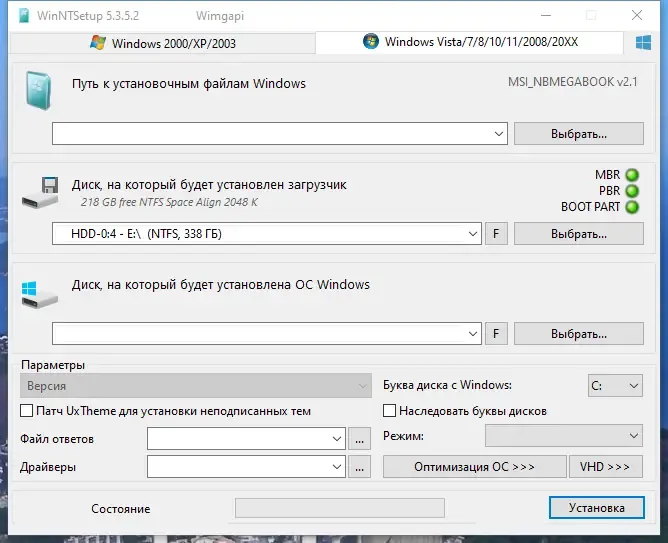Viewport: 668px width, 543px height.
Task: Open the Драйверы dropdown
Action: coord(246,467)
